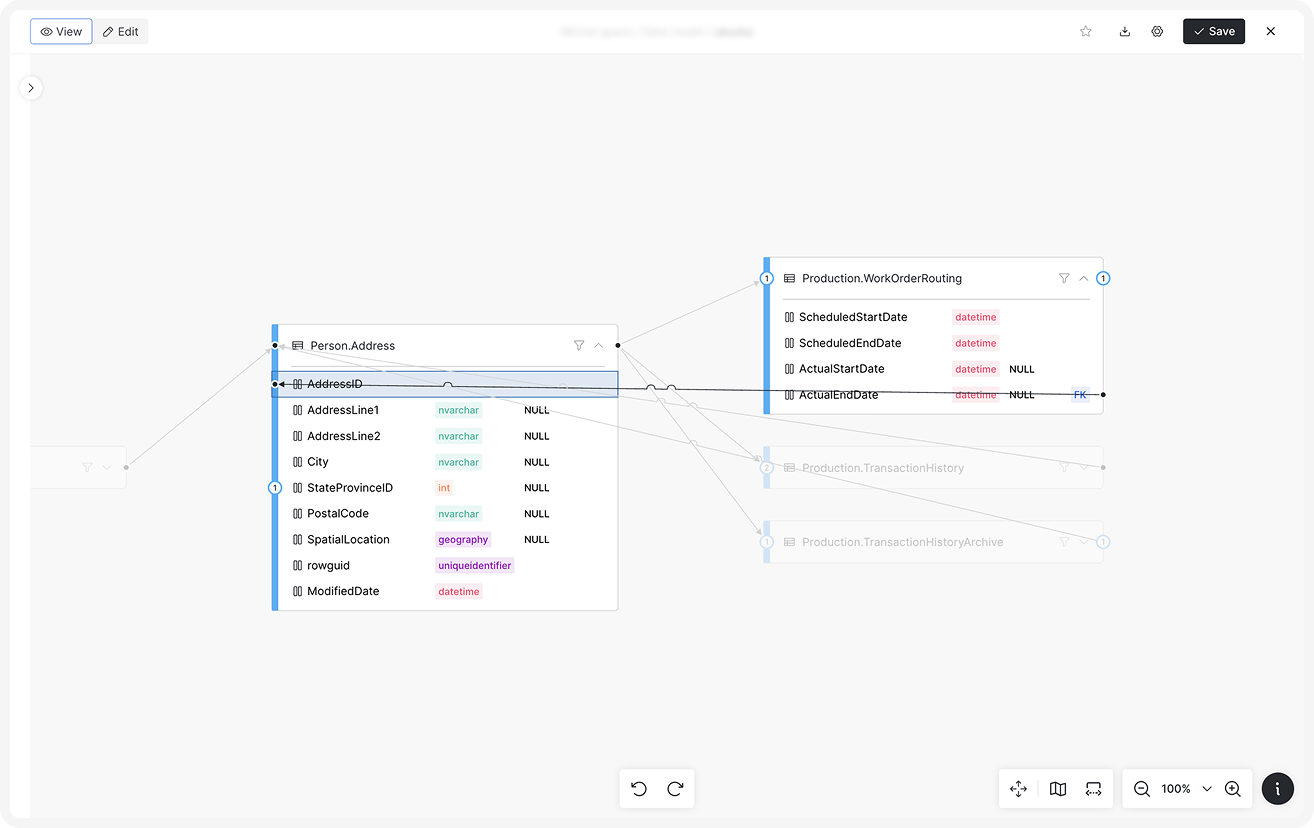This screenshot has width=1314, height=828.
Task: Collapse the Production.WorkOrderRouting table
Action: click(1083, 278)
